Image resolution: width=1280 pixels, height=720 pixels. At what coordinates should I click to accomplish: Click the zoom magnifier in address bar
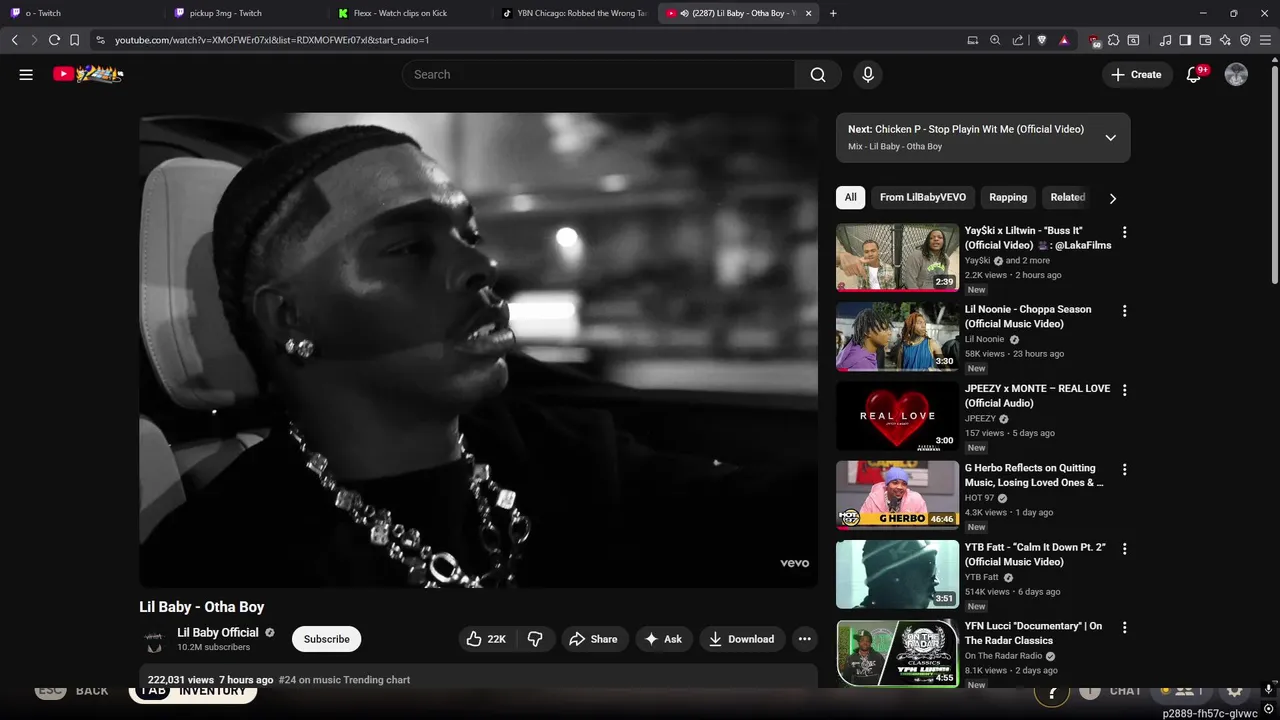pos(995,40)
